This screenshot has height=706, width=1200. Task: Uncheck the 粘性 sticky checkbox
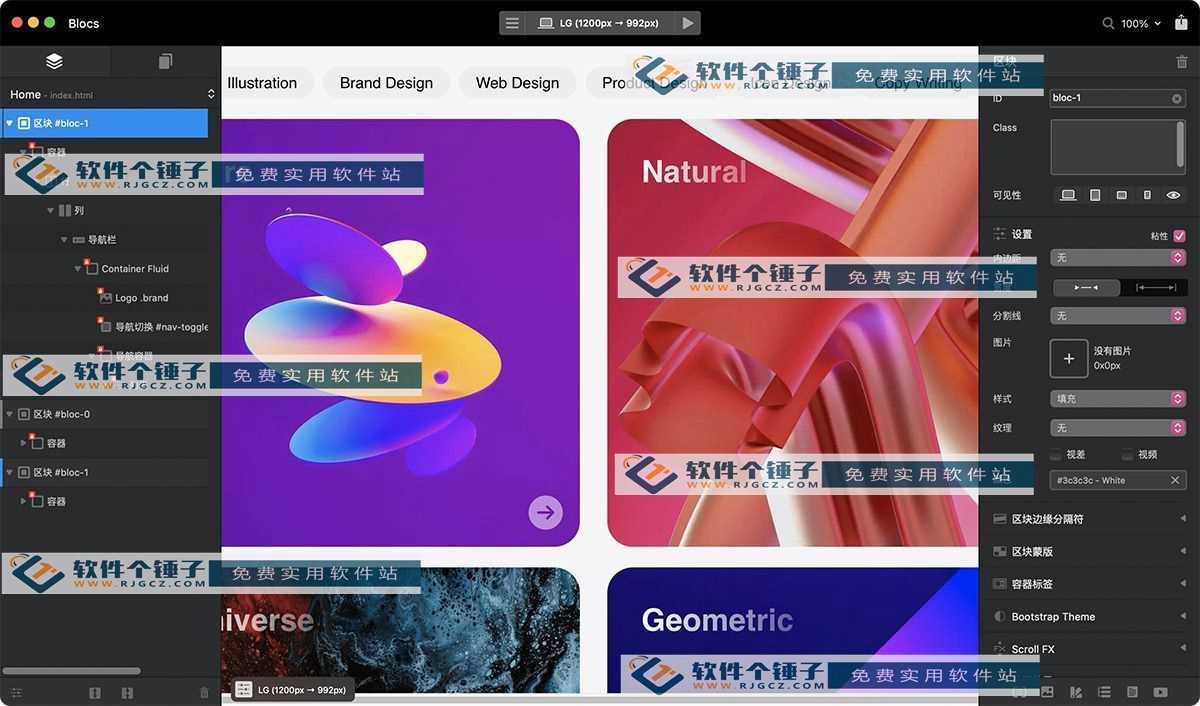click(x=1179, y=236)
